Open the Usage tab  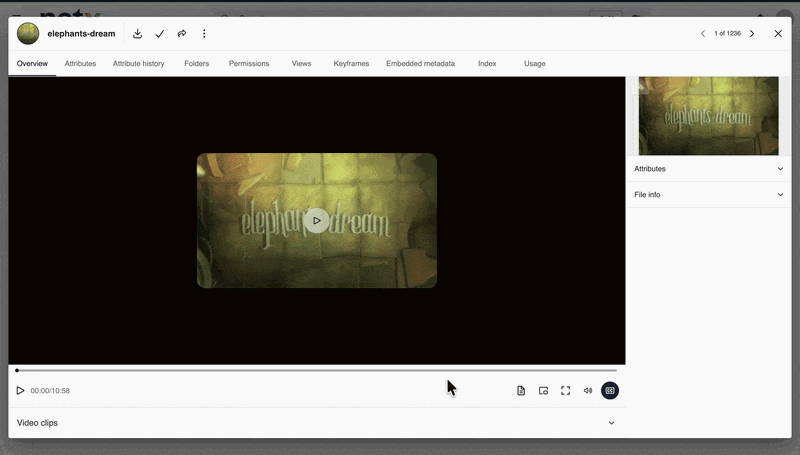[x=535, y=64]
